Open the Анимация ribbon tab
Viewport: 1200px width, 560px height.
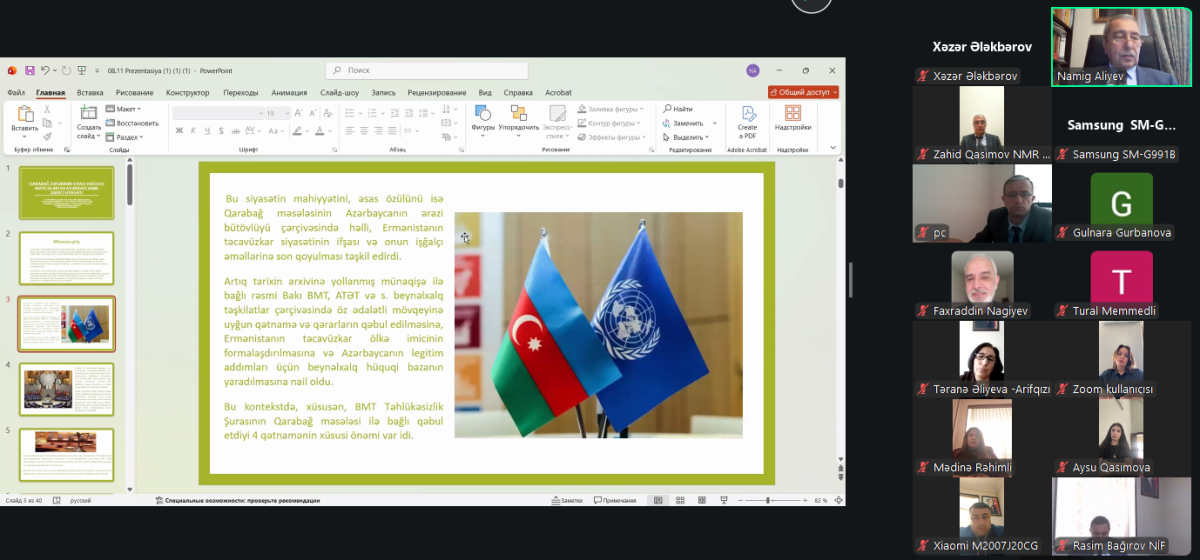point(289,92)
